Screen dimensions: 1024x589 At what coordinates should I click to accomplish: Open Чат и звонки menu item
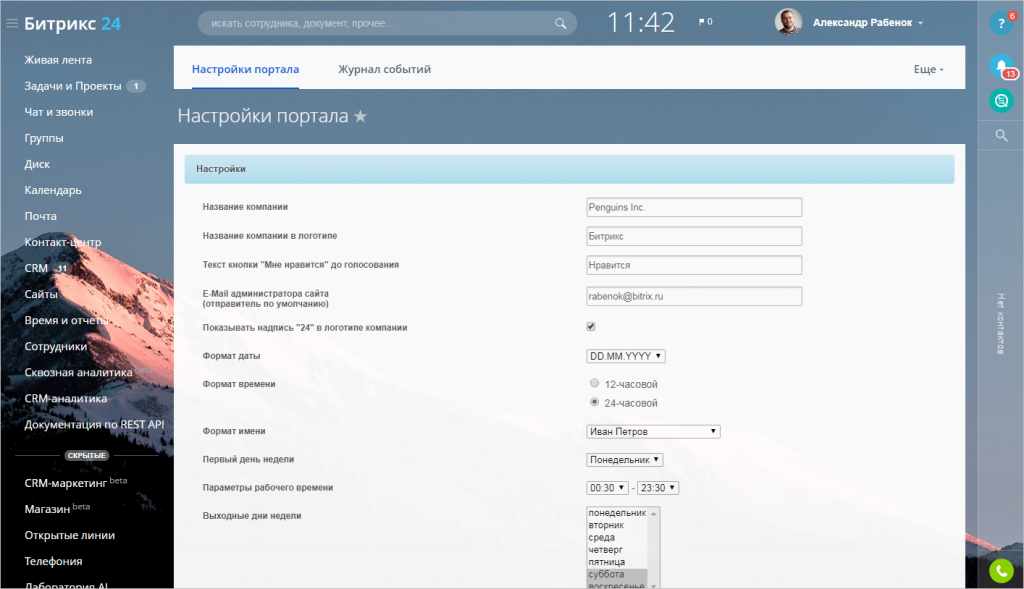tap(59, 112)
